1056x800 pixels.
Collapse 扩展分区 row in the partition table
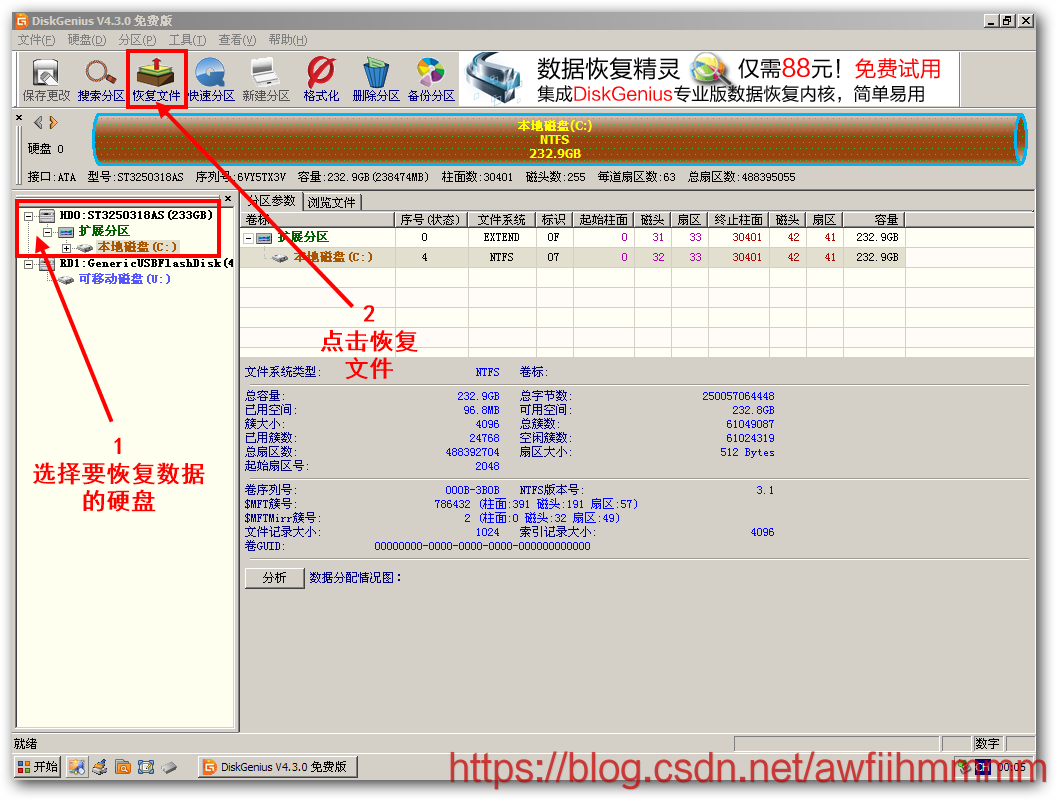(249, 238)
